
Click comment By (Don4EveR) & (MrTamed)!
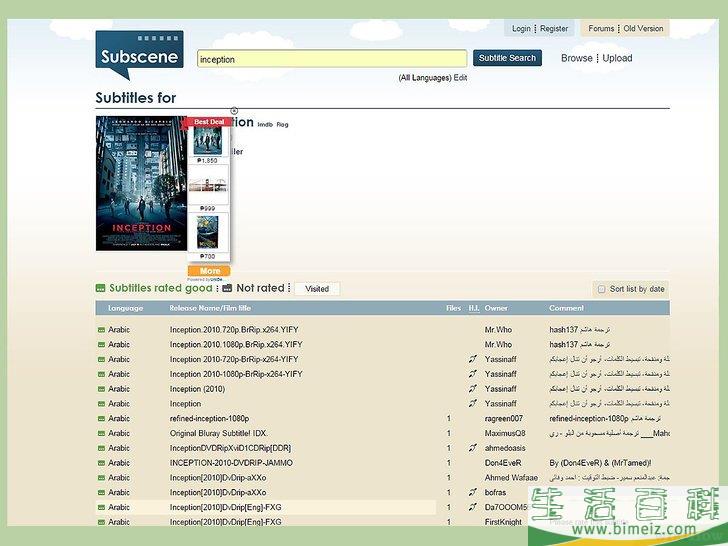[600, 463]
